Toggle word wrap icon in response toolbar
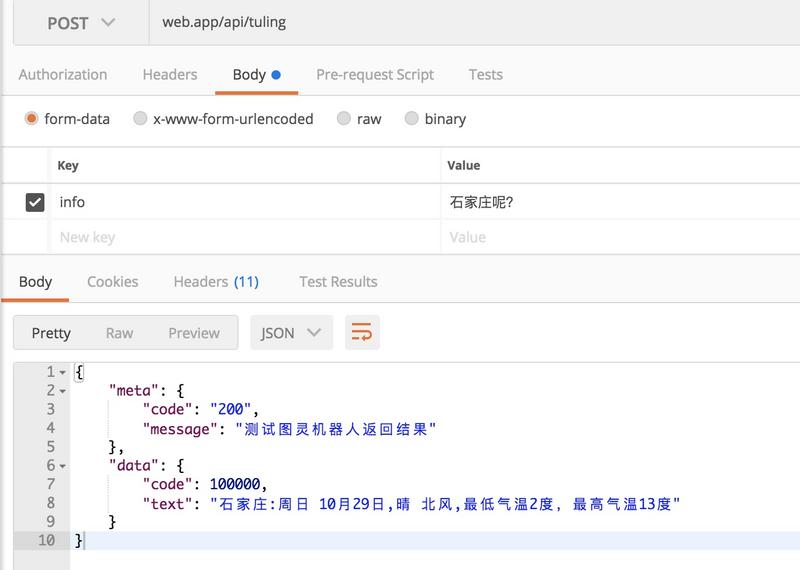This screenshot has height=570, width=800. (x=362, y=332)
